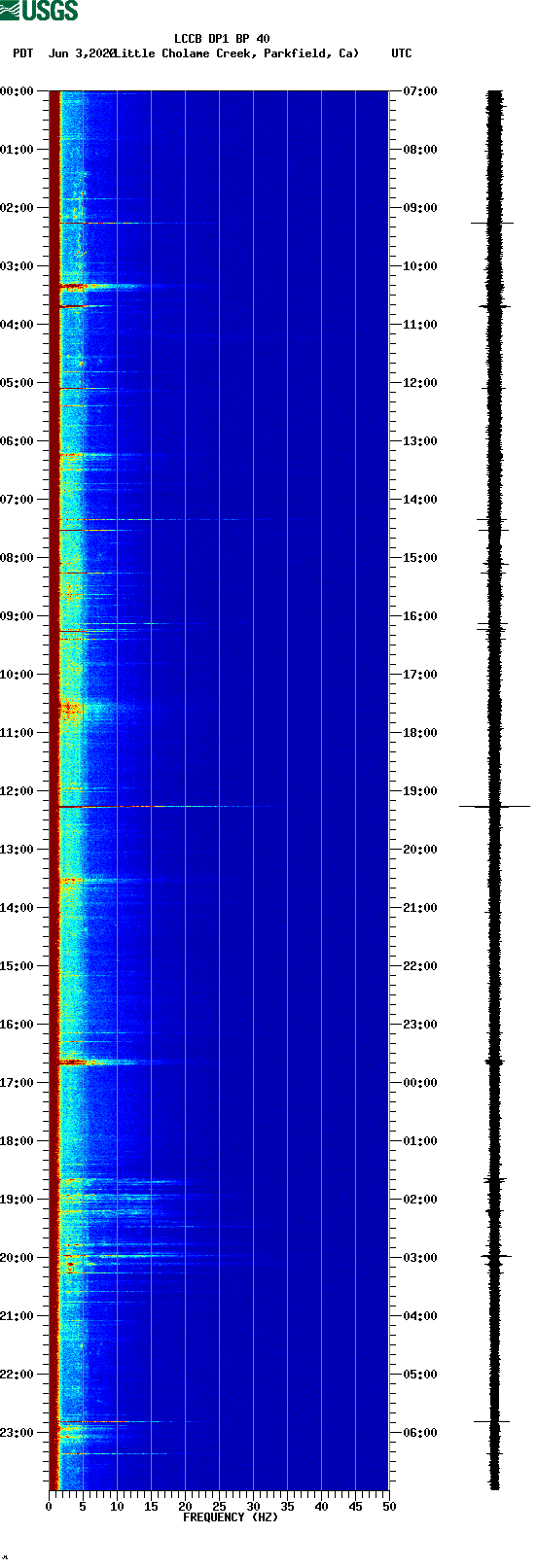Click the 00:00 PDT time label
The height and width of the screenshot is (1568, 537).
coord(18,91)
